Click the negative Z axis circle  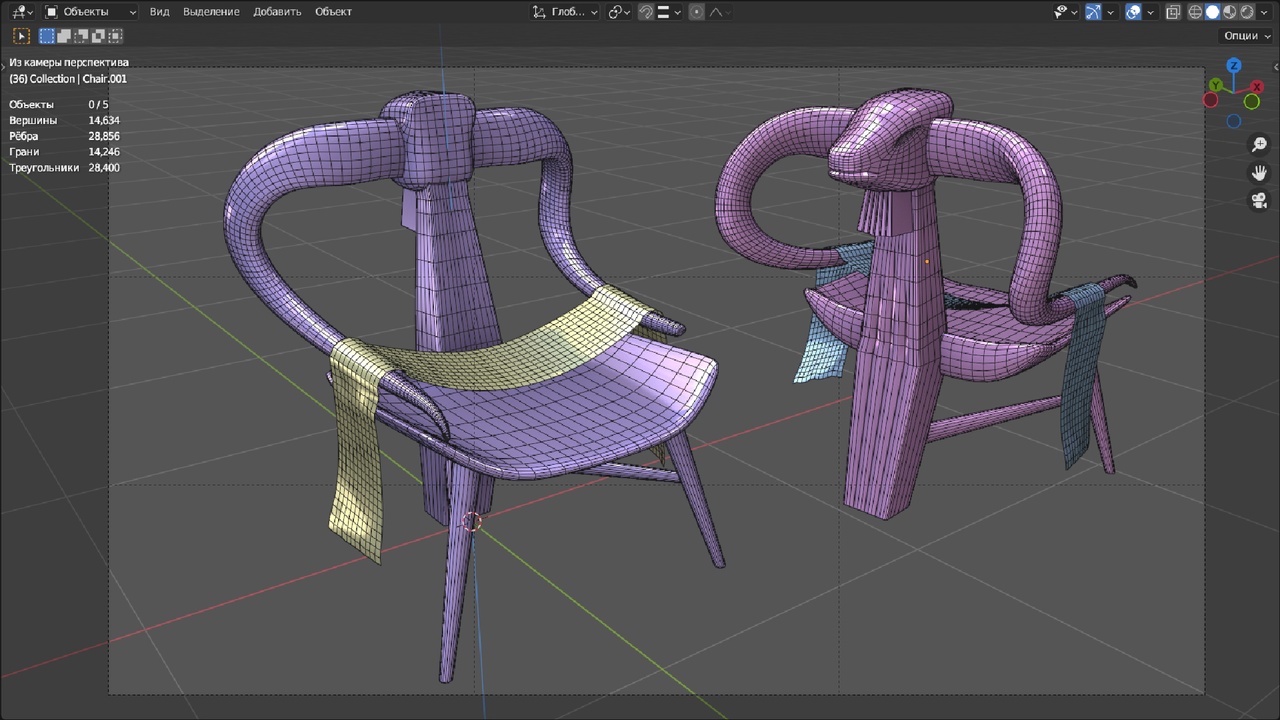1234,122
